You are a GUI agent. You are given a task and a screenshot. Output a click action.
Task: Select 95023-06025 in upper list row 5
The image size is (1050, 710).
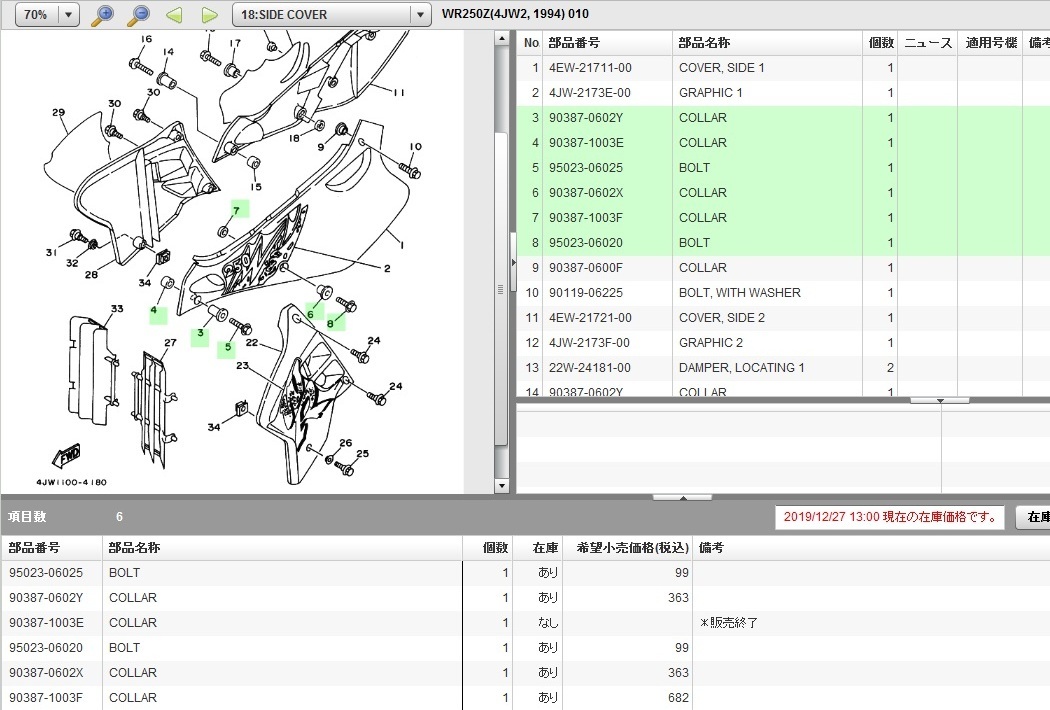pos(586,167)
